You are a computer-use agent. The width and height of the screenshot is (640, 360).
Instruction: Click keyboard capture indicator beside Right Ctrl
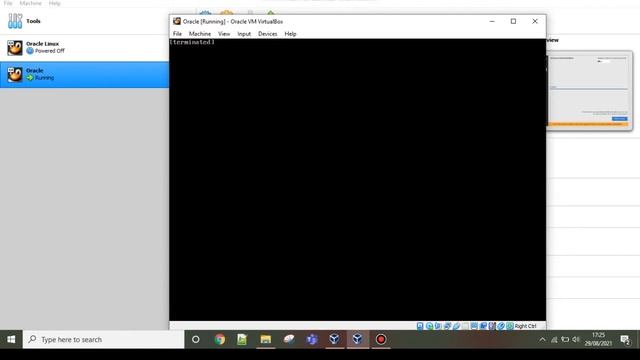(510, 326)
